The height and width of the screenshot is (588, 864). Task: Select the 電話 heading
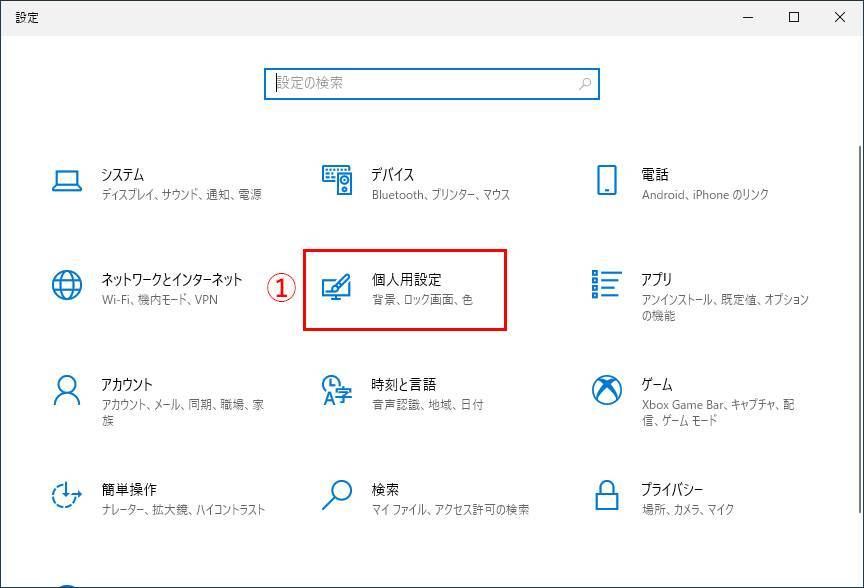click(x=655, y=175)
